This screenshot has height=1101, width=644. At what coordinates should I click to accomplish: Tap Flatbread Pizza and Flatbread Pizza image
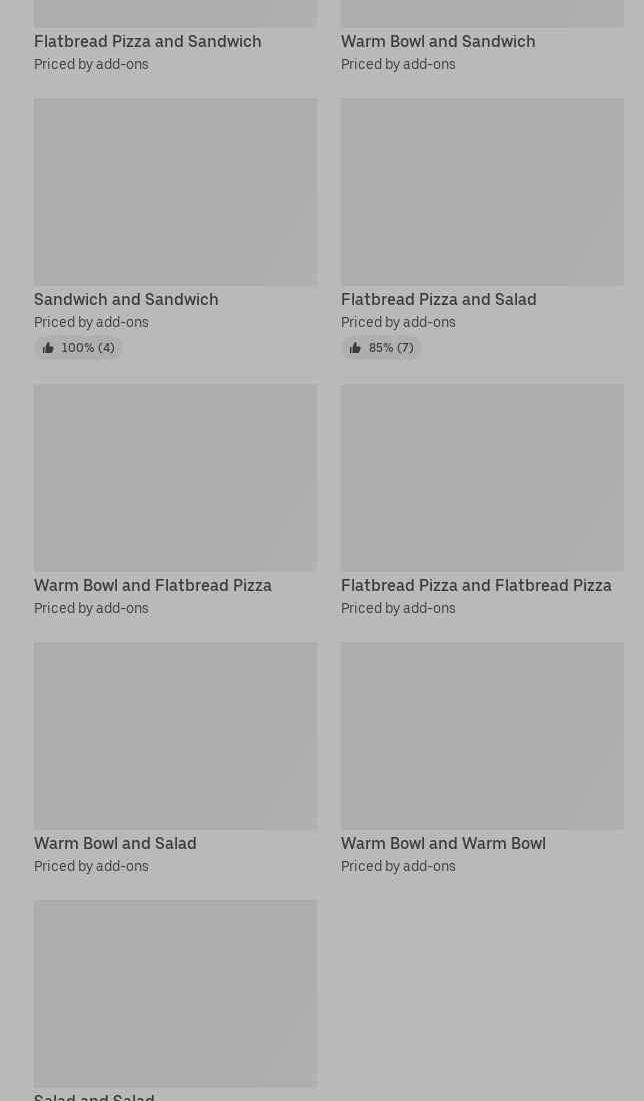pyautogui.click(x=482, y=478)
